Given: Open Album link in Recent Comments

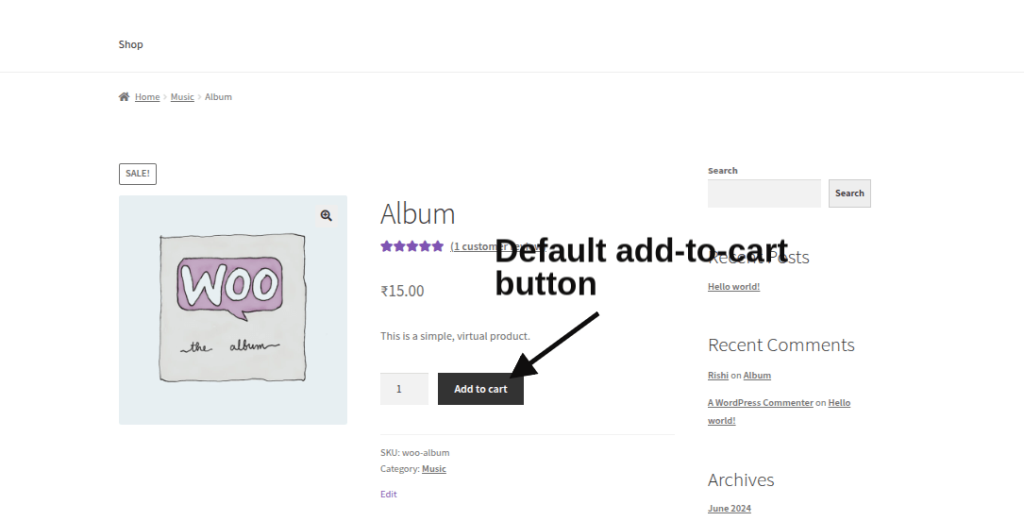Looking at the screenshot, I should (757, 375).
